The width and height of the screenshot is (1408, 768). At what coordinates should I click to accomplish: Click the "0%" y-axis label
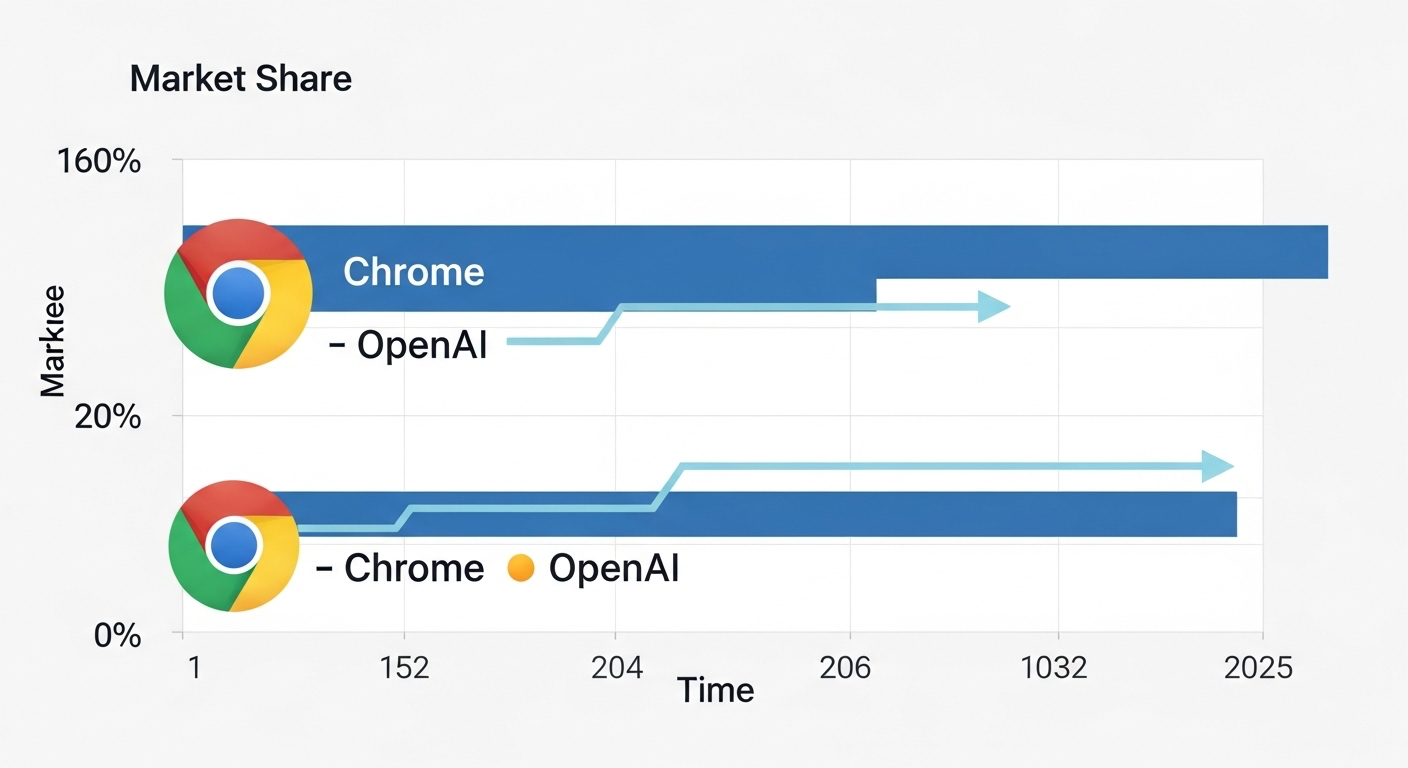[118, 634]
